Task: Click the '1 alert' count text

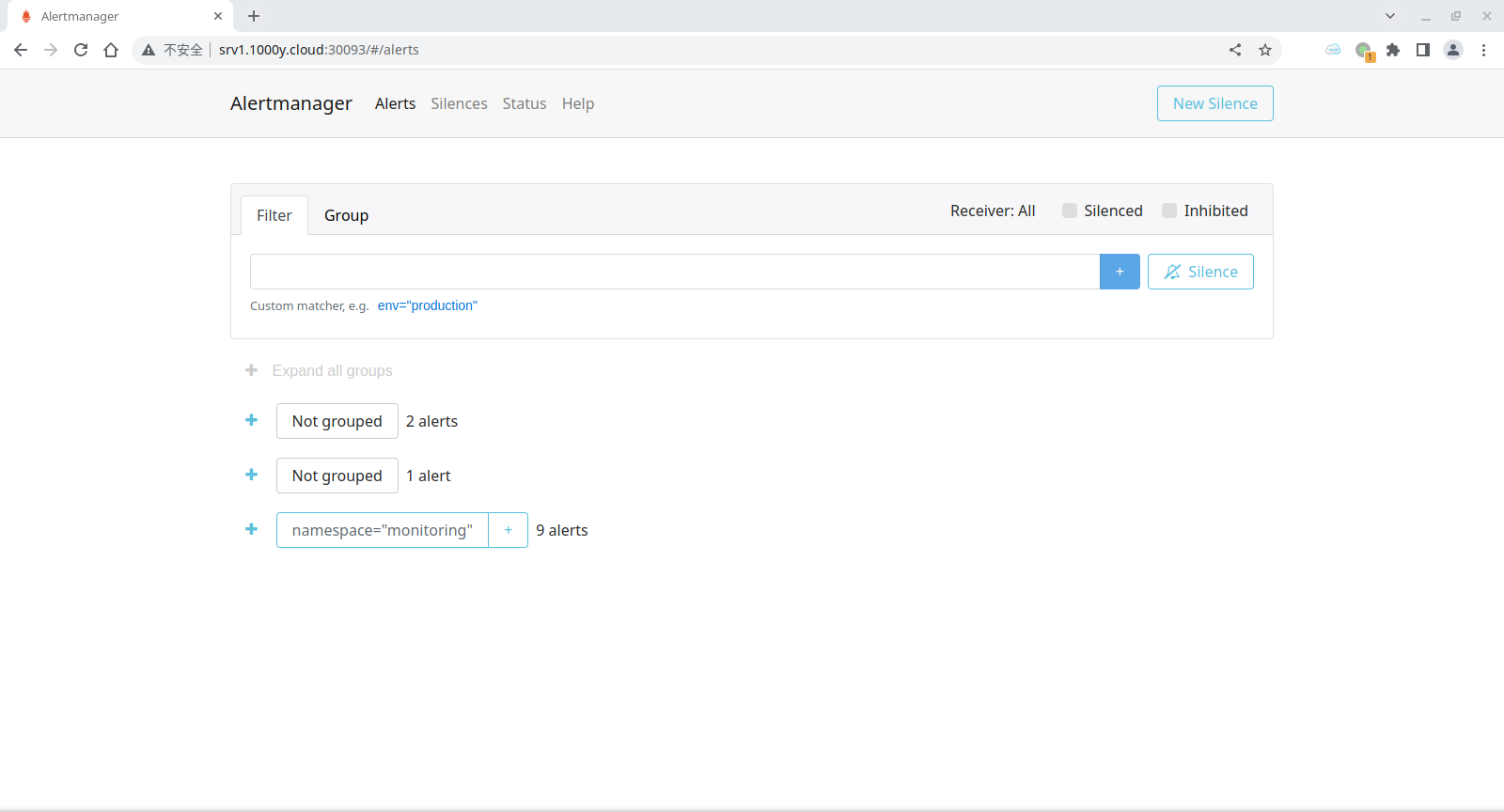Action: [x=429, y=476]
